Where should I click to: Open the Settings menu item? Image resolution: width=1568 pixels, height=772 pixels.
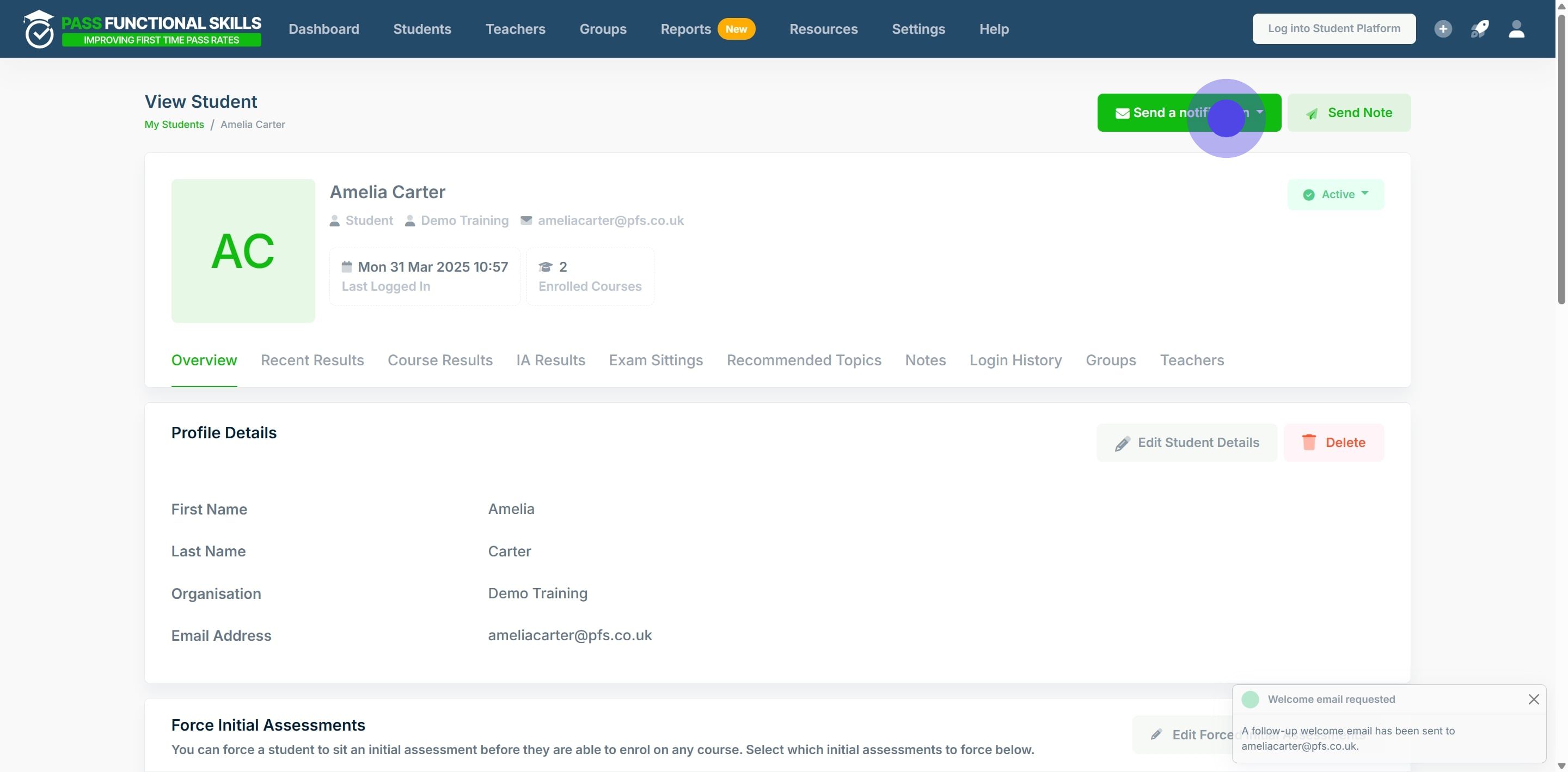[918, 29]
